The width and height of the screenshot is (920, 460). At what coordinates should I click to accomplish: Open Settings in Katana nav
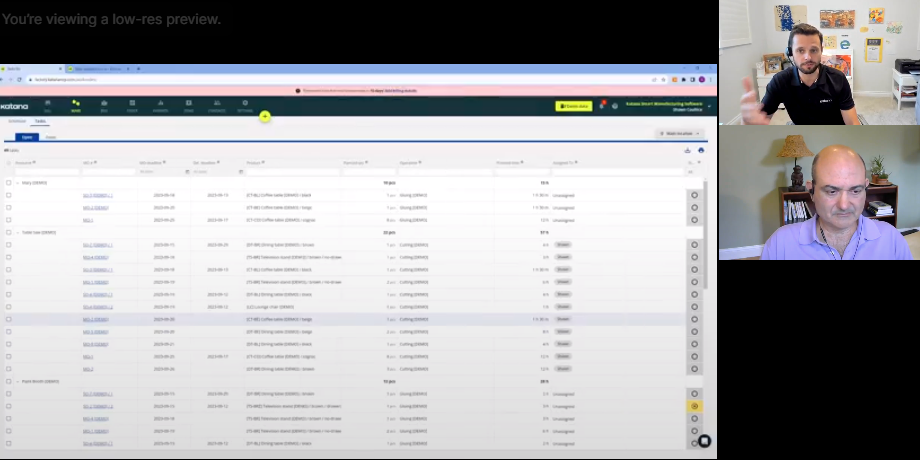click(x=245, y=106)
